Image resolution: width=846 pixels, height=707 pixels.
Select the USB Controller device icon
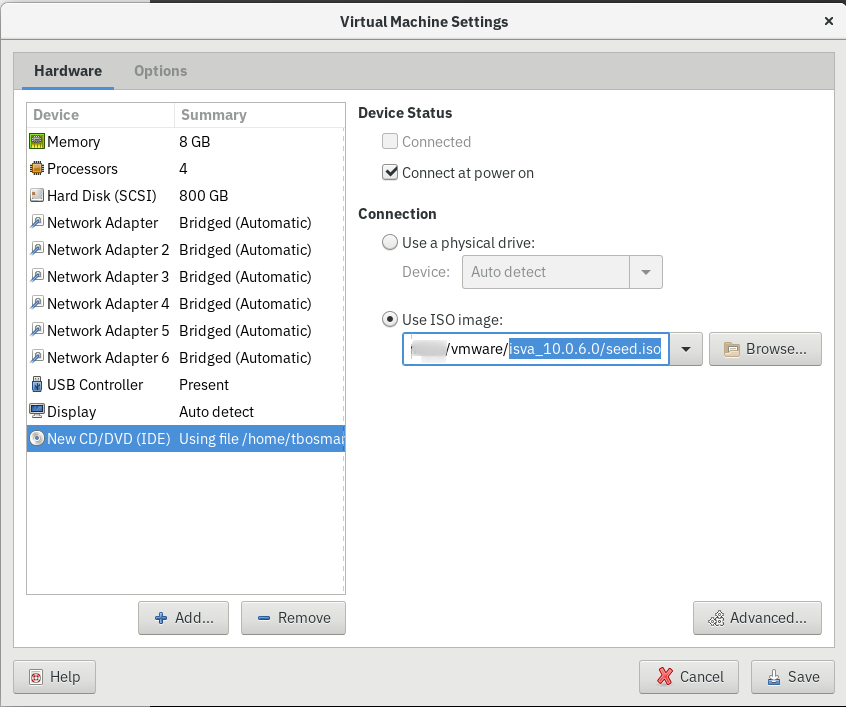click(37, 384)
